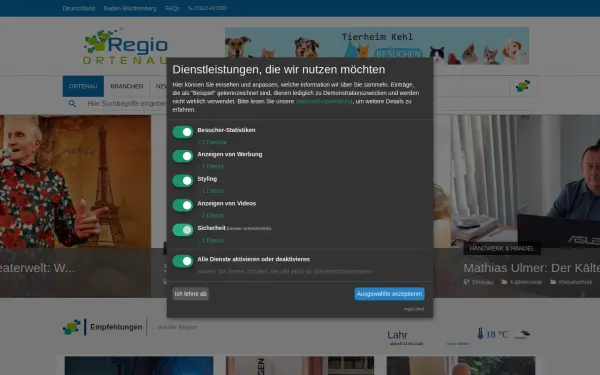Open the rightmost recommendation card thumbnail
Image resolution: width=600 pixels, height=375 pixels.
point(461,366)
